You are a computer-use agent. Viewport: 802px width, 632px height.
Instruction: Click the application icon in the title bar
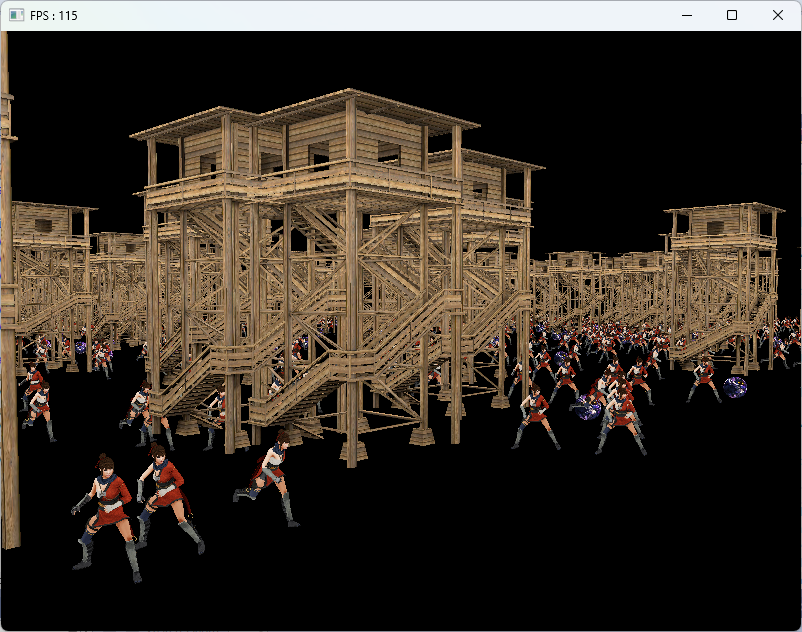coord(16,15)
